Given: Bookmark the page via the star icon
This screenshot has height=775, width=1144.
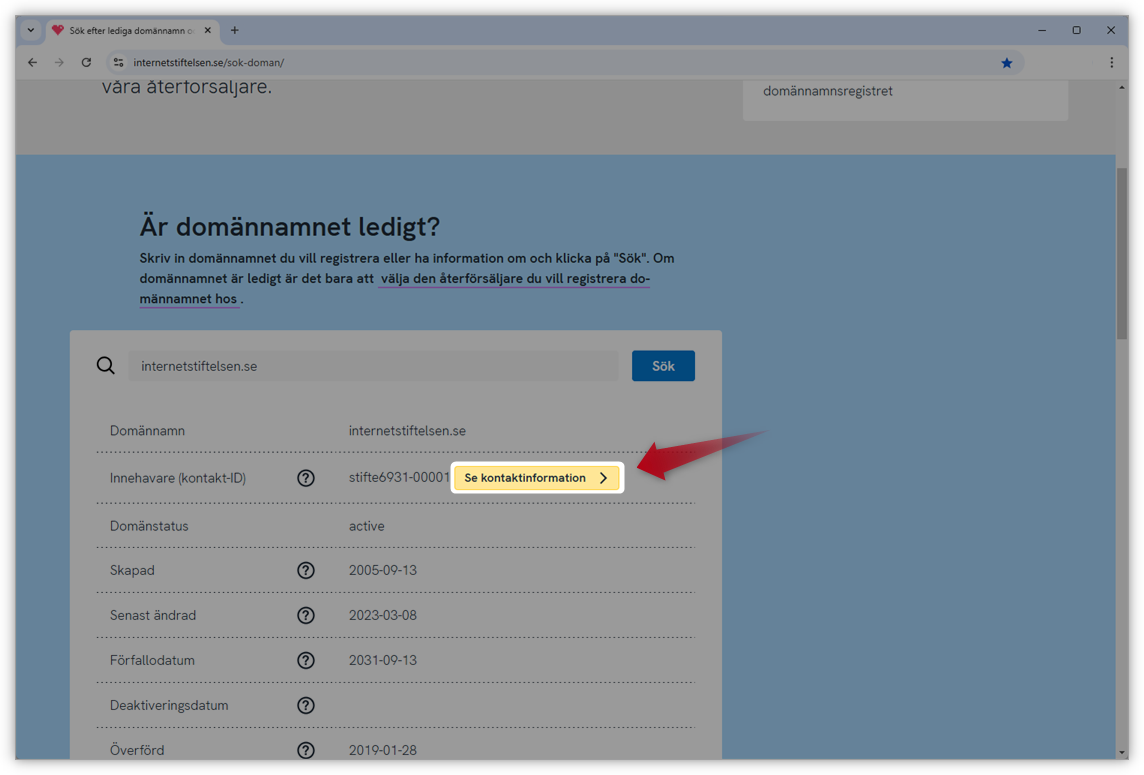Looking at the screenshot, I should click(x=1006, y=62).
